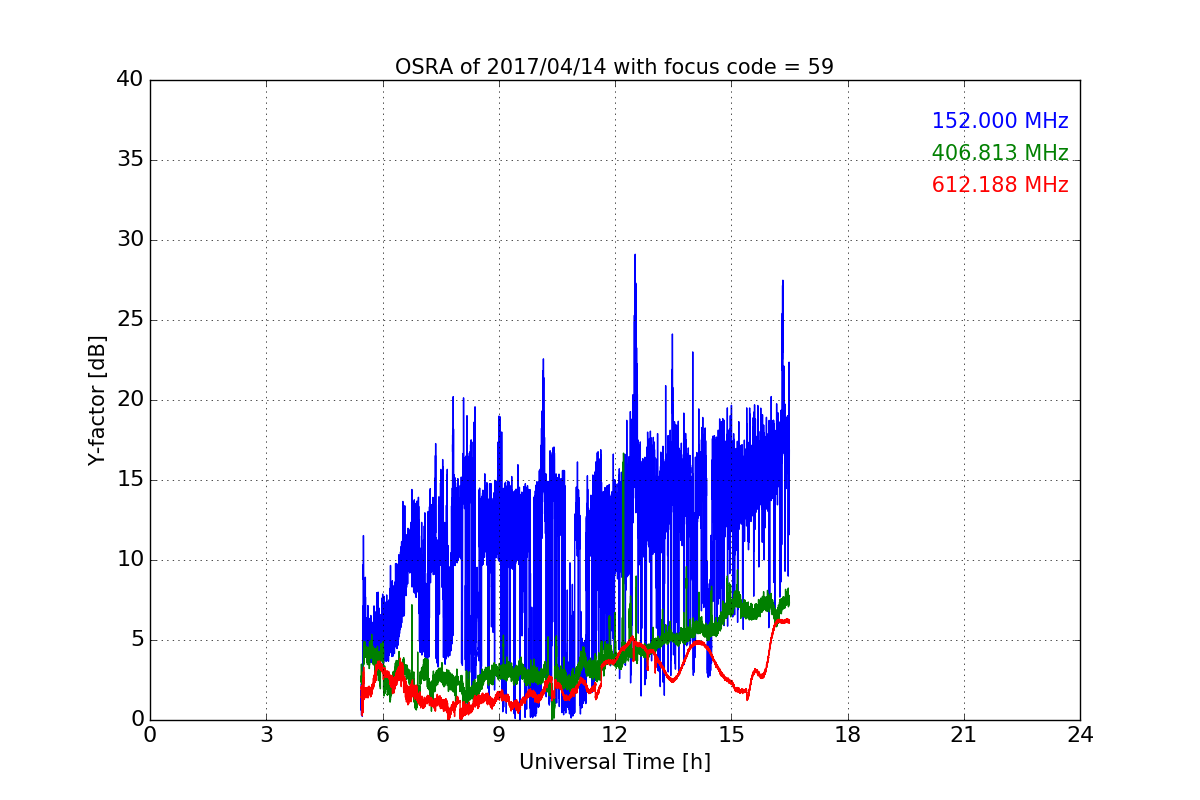The image size is (1200, 800).
Task: Click the x-axis tick label 24
Action: point(1080,735)
